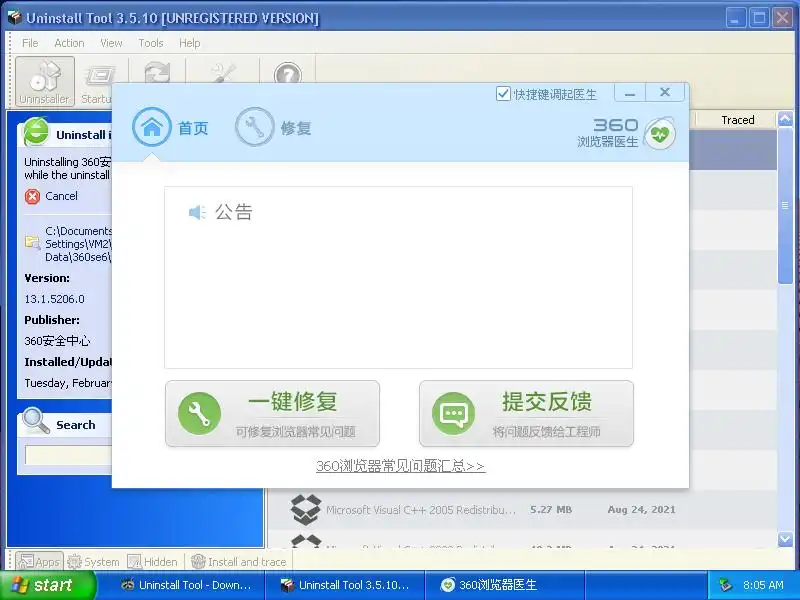The height and width of the screenshot is (600, 800).
Task: Open the Help menu
Action: coord(189,43)
